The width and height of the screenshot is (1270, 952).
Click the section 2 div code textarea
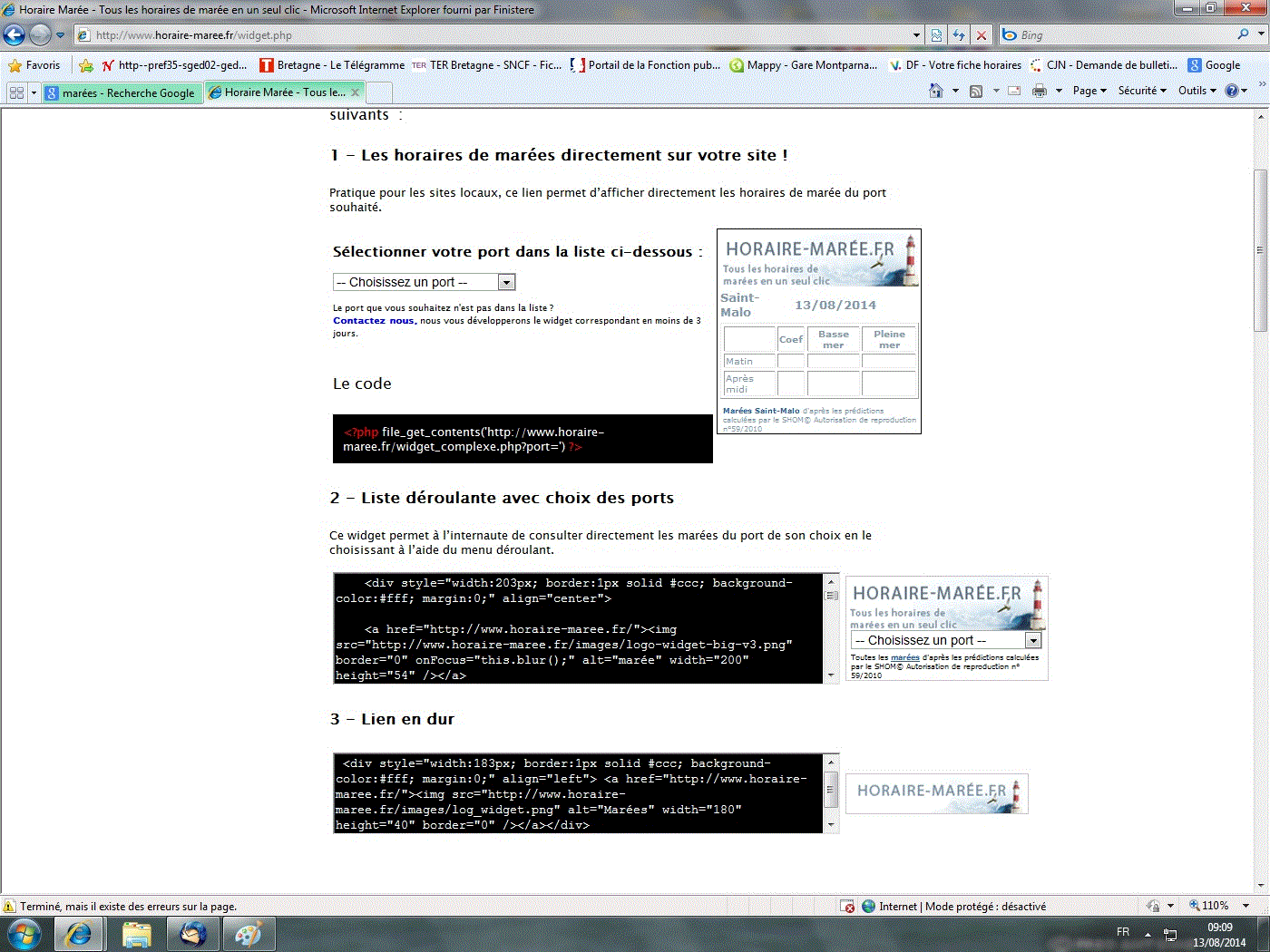[586, 627]
